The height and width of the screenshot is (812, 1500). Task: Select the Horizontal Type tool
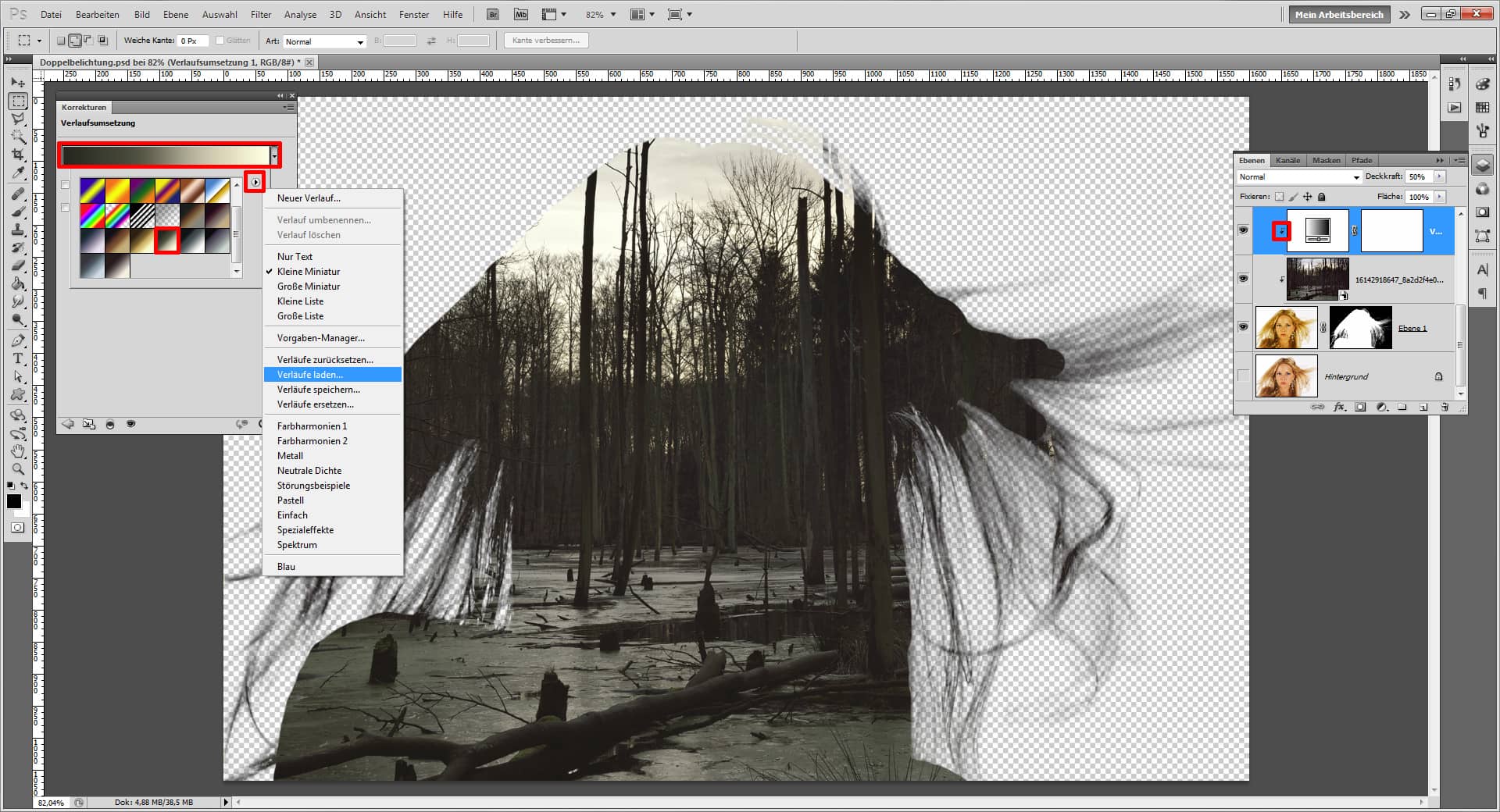pos(17,359)
